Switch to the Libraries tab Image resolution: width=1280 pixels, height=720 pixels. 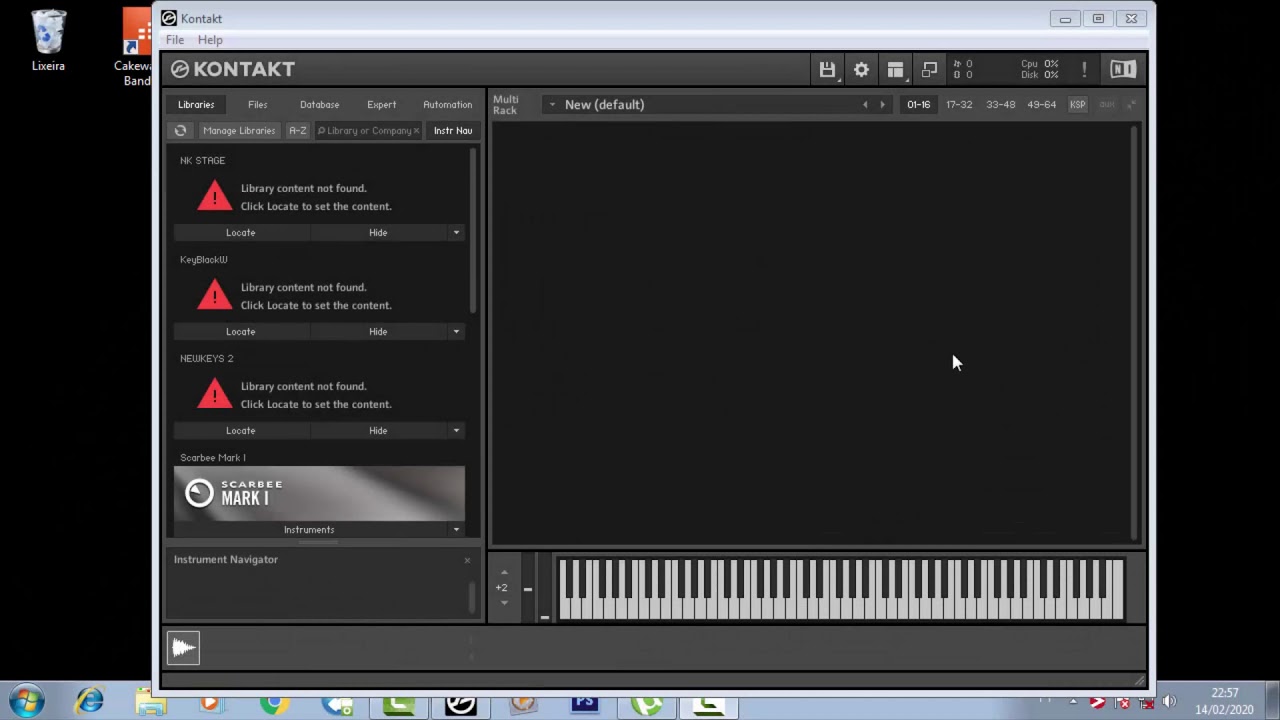click(x=196, y=104)
